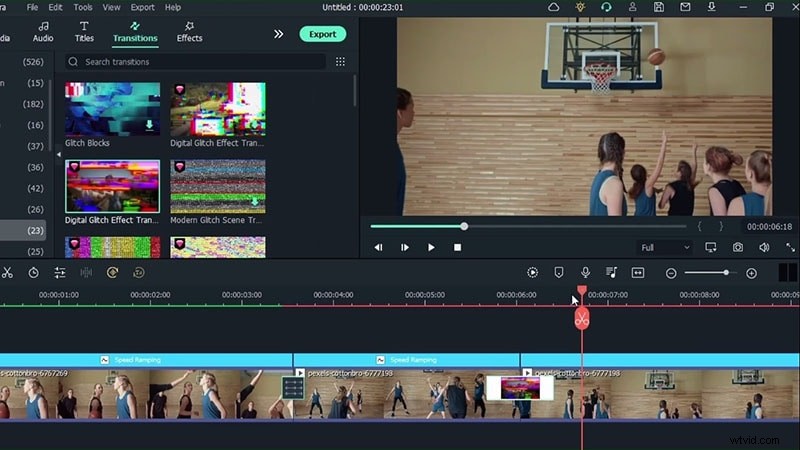Click the zoom to fit timeline icon
800x450 pixels.
pos(638,273)
